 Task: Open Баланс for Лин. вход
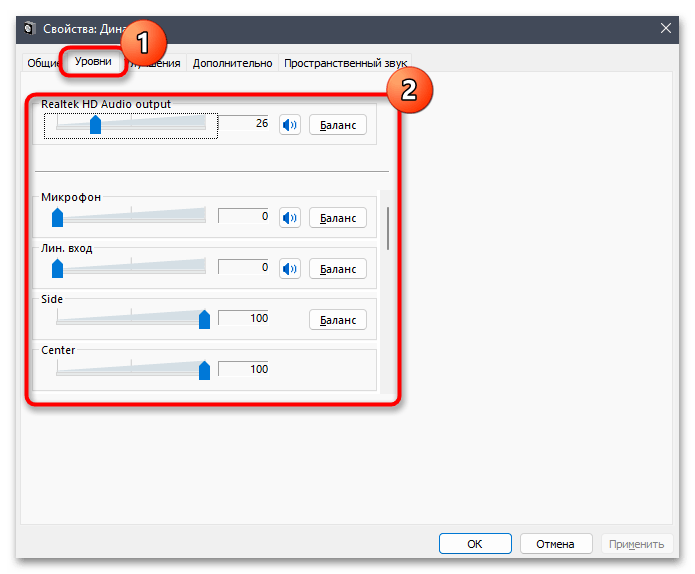338,269
